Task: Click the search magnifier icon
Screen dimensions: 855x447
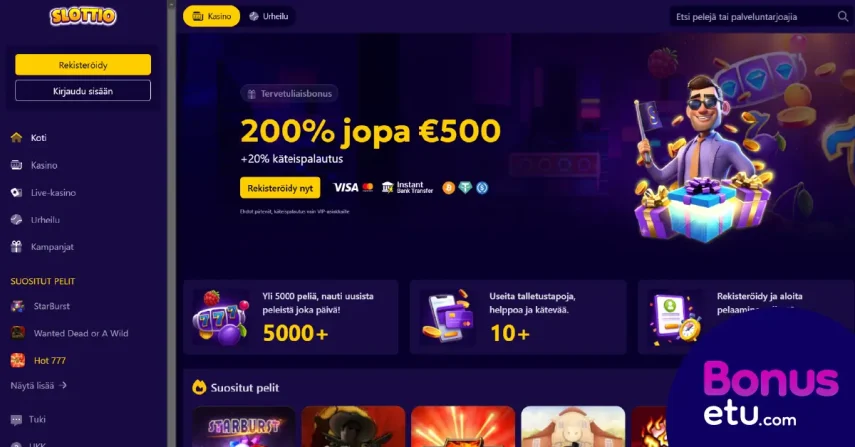Action: pos(842,16)
